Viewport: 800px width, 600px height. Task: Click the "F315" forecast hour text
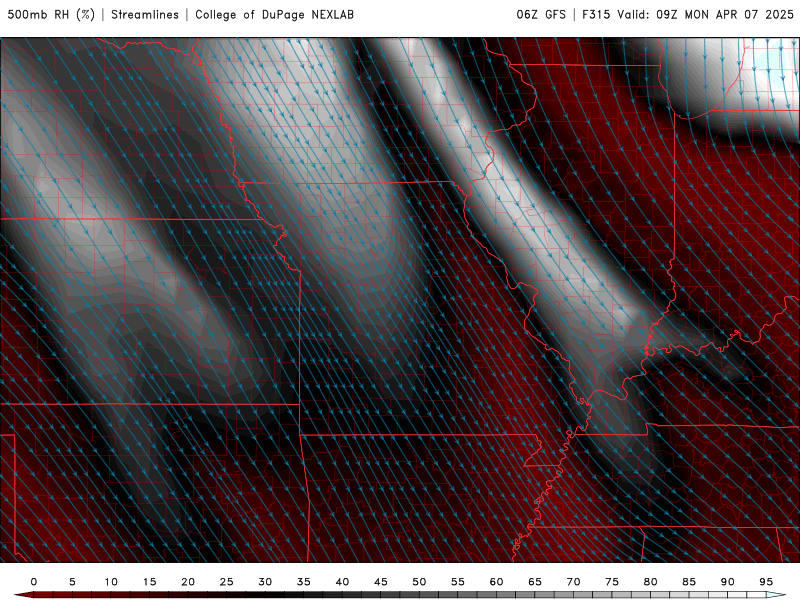pos(596,14)
